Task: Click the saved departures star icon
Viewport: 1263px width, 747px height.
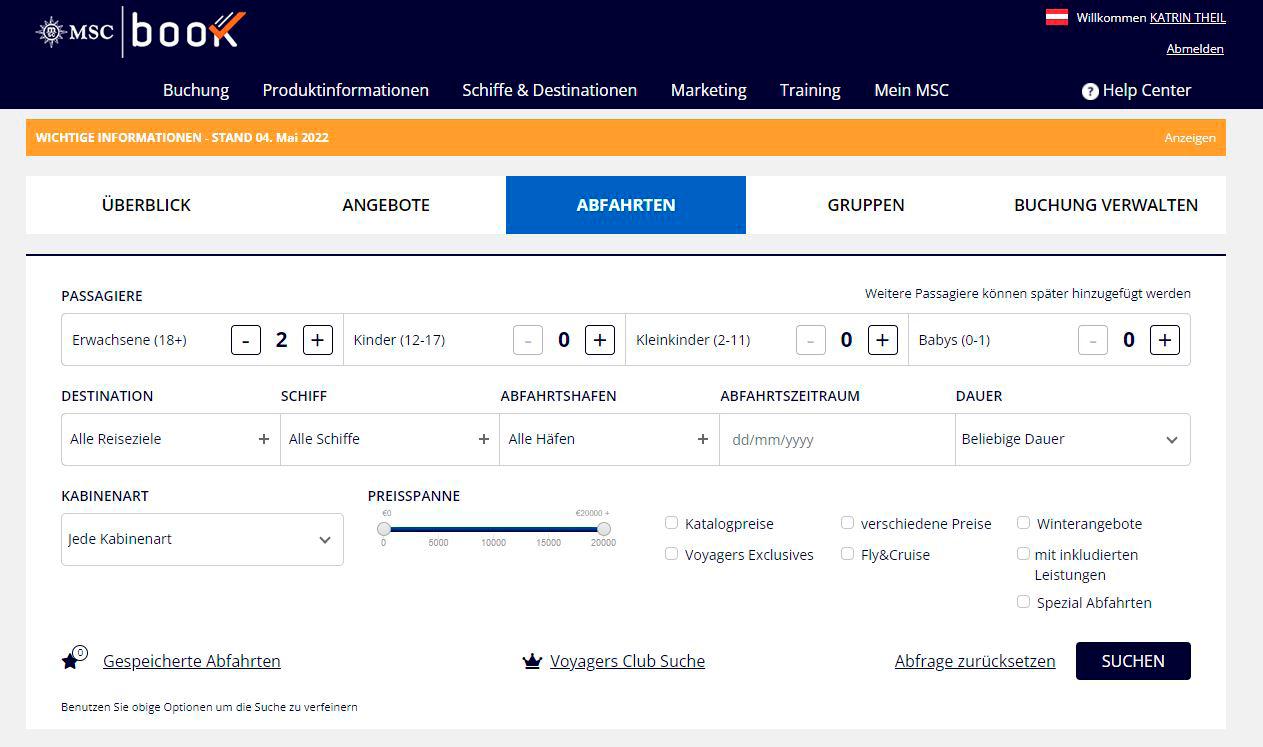Action: [x=72, y=659]
